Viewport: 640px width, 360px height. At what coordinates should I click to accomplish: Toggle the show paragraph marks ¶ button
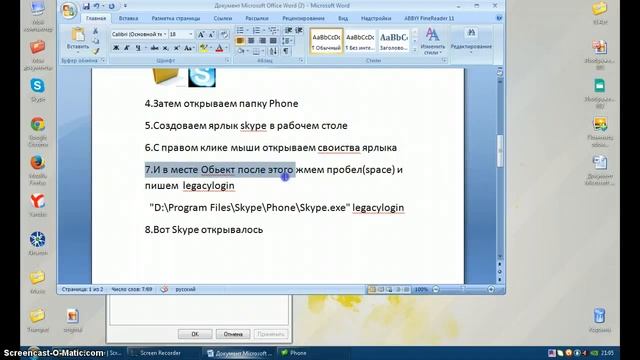pyautogui.click(x=286, y=51)
